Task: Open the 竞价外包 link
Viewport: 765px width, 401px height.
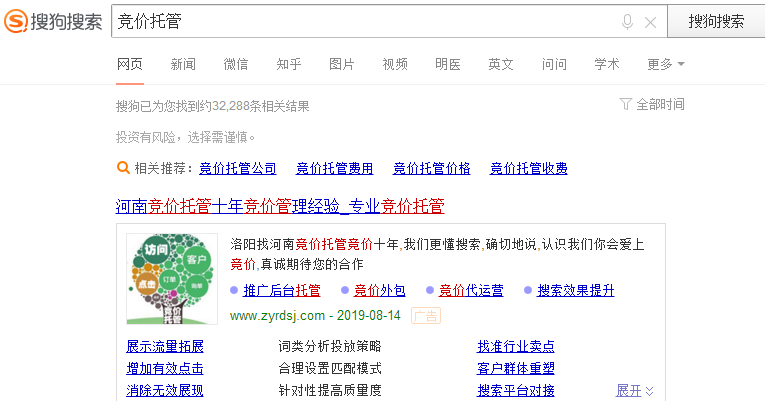Action: click(380, 290)
